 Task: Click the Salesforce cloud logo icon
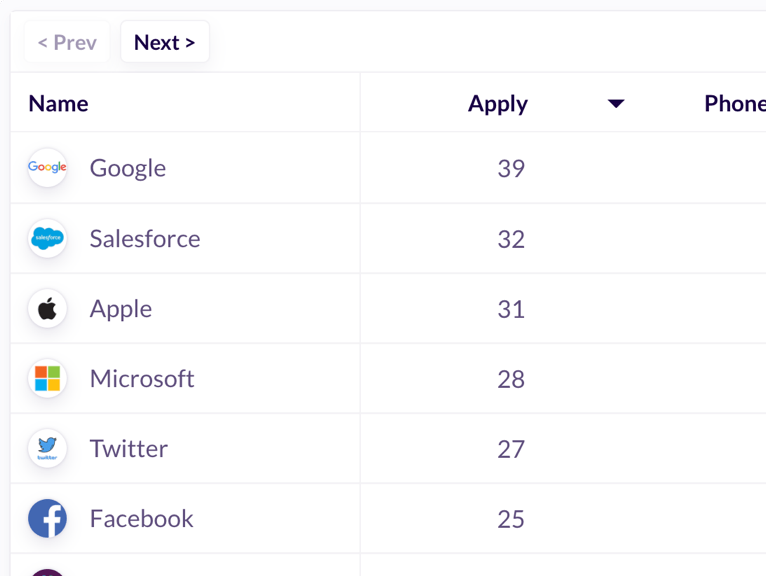coord(47,238)
